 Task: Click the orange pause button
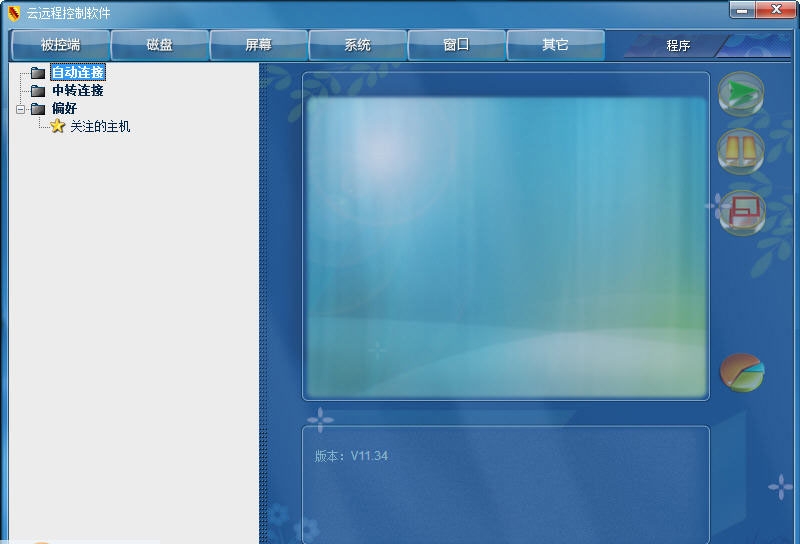coord(741,152)
